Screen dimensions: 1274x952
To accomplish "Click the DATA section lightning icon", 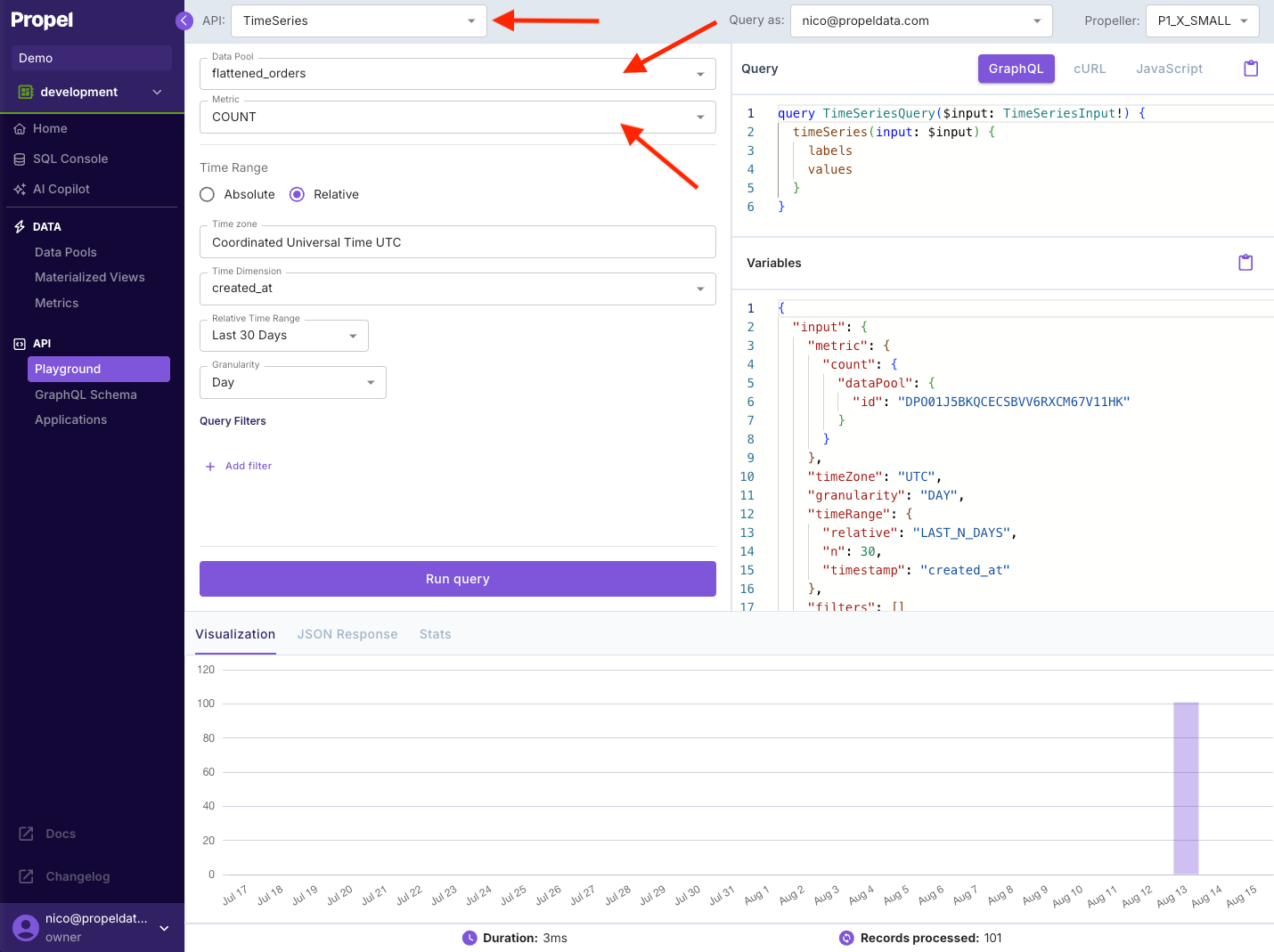I will pos(20,227).
